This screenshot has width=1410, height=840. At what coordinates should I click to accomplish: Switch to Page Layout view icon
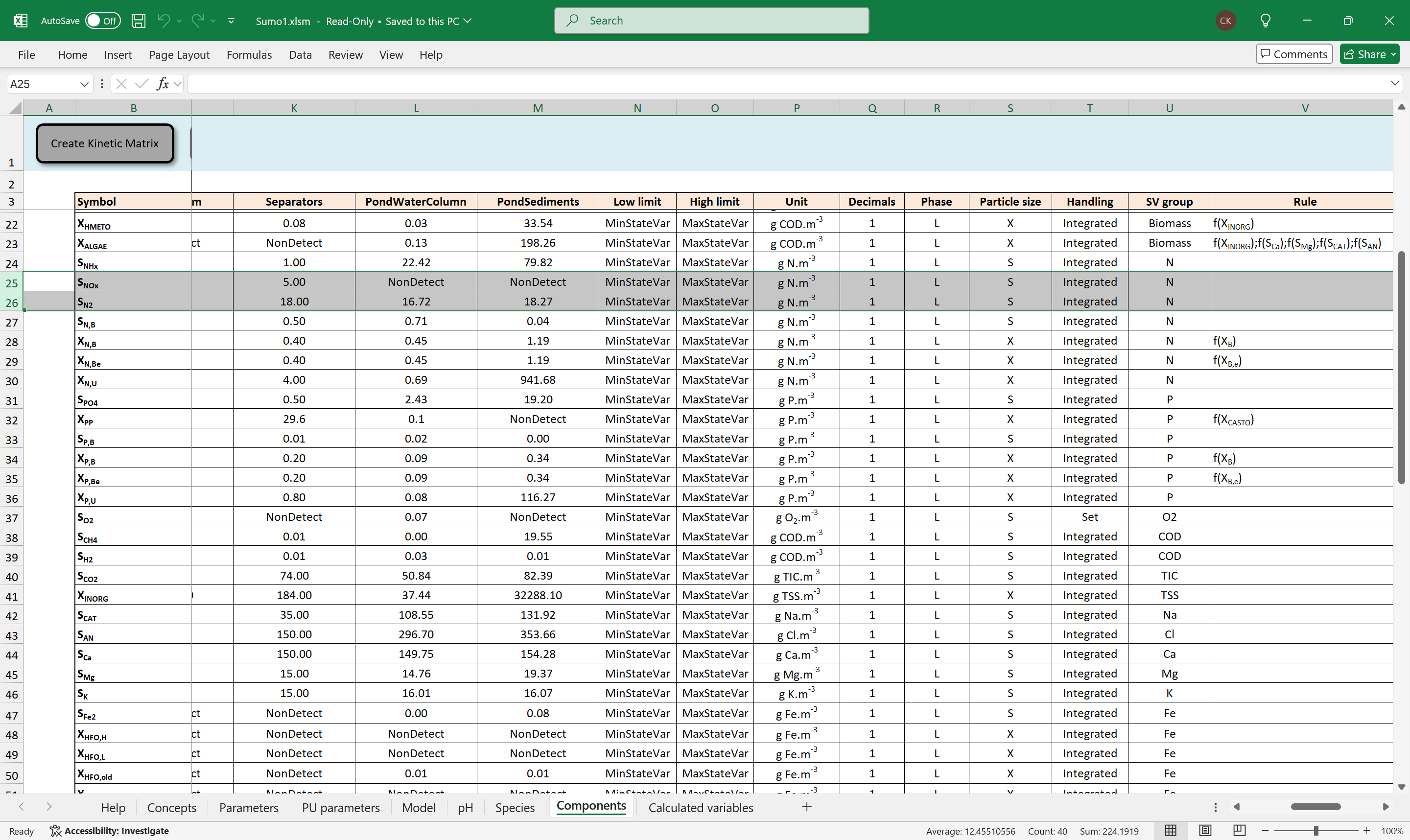[1205, 830]
